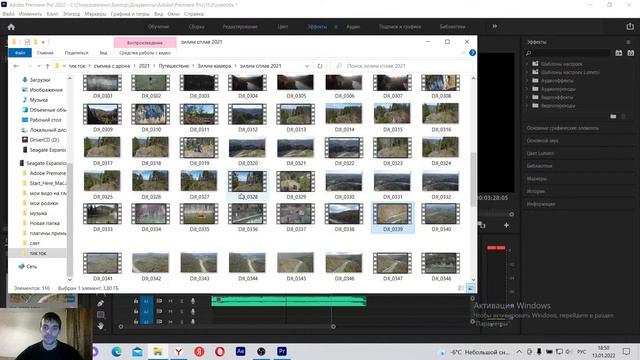The width and height of the screenshot is (640, 360).
Task: Open the Lumetri Color collapsed panel
Action: 540,153
